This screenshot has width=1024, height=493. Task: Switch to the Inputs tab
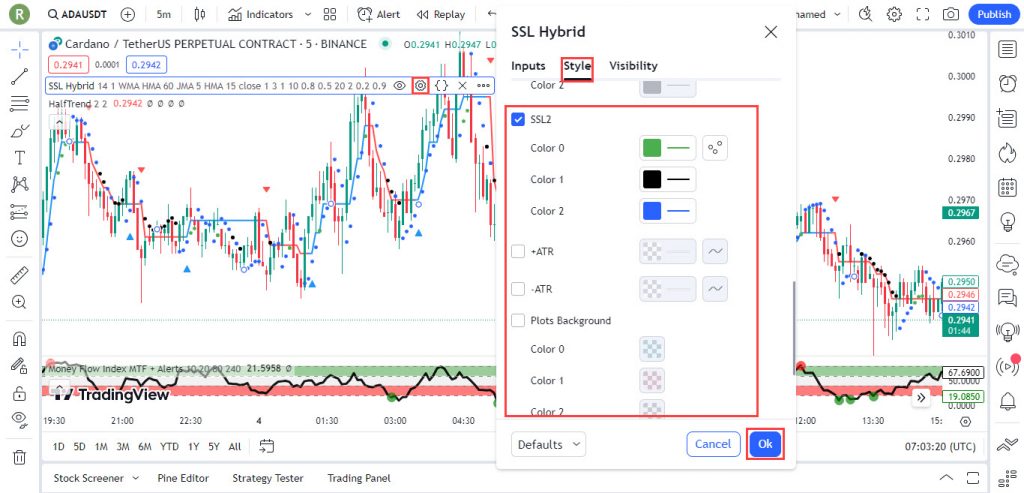(528, 66)
